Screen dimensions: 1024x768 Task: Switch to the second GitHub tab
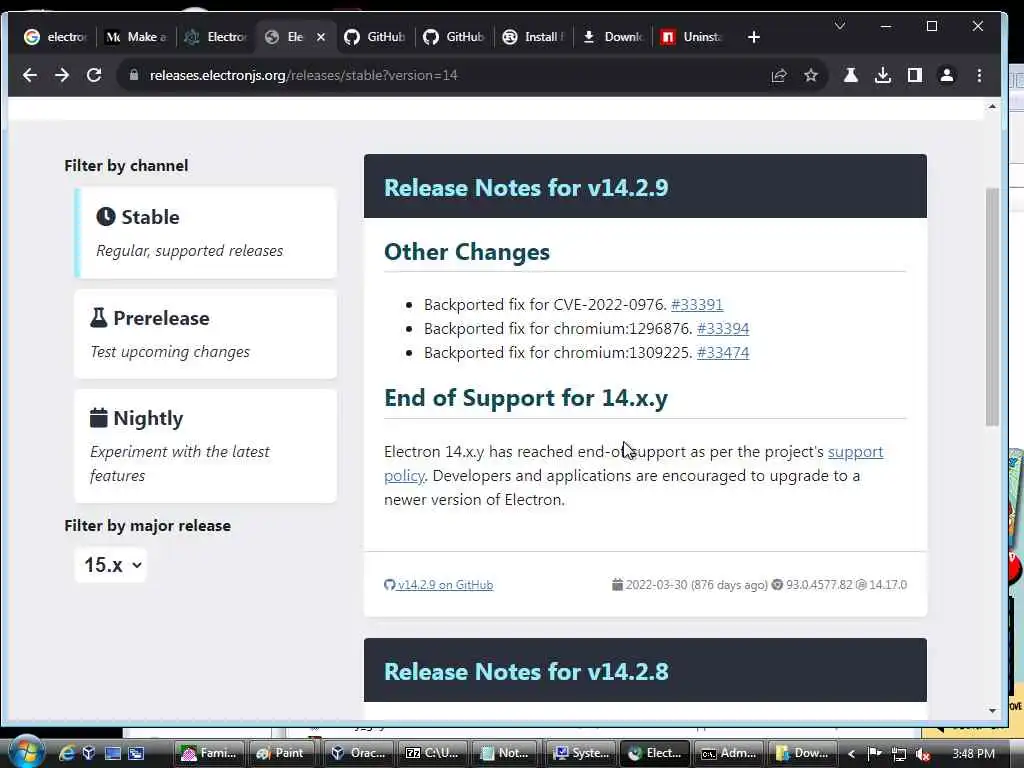[x=454, y=37]
